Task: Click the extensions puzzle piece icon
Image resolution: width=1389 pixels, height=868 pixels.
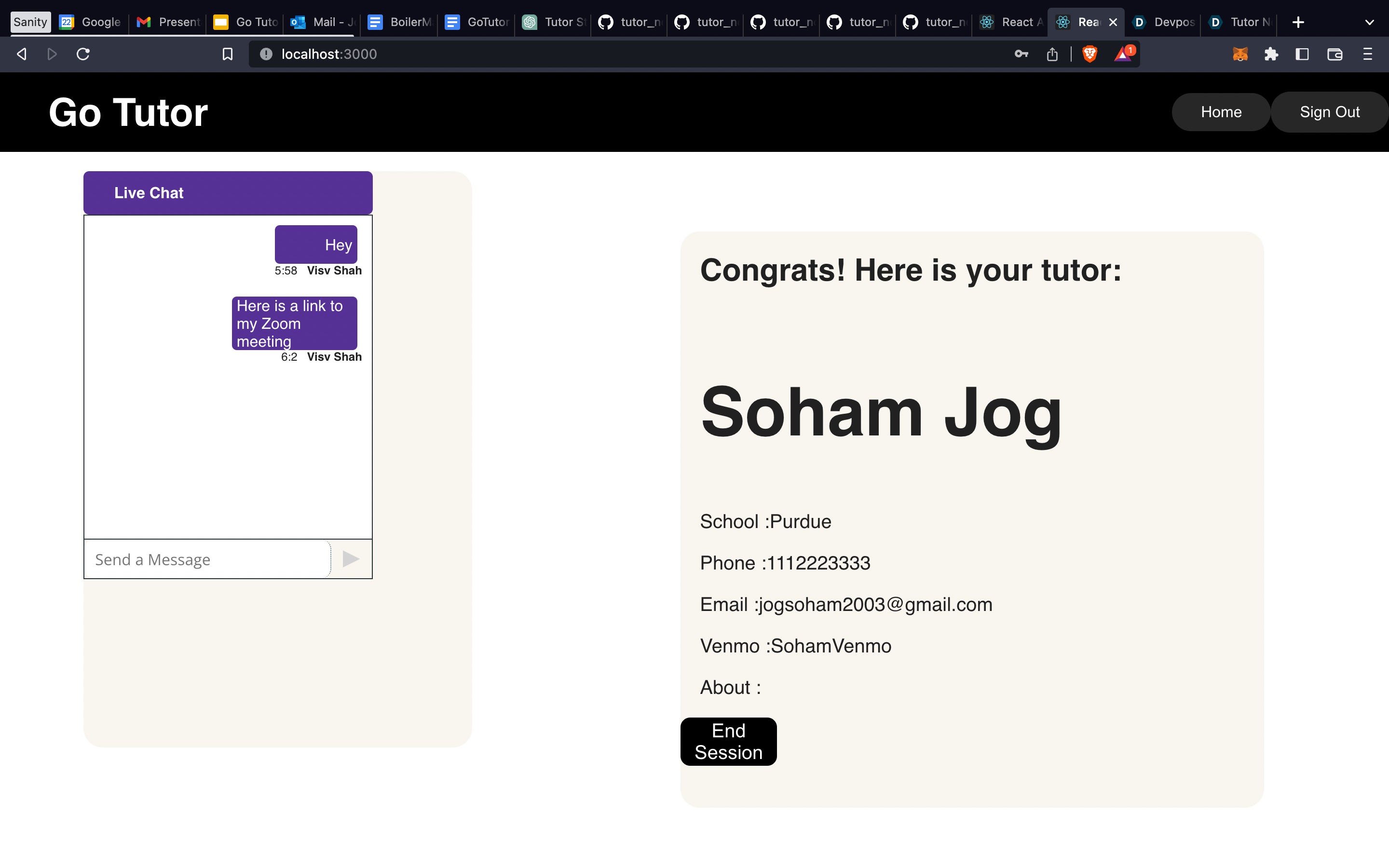Action: click(x=1271, y=54)
